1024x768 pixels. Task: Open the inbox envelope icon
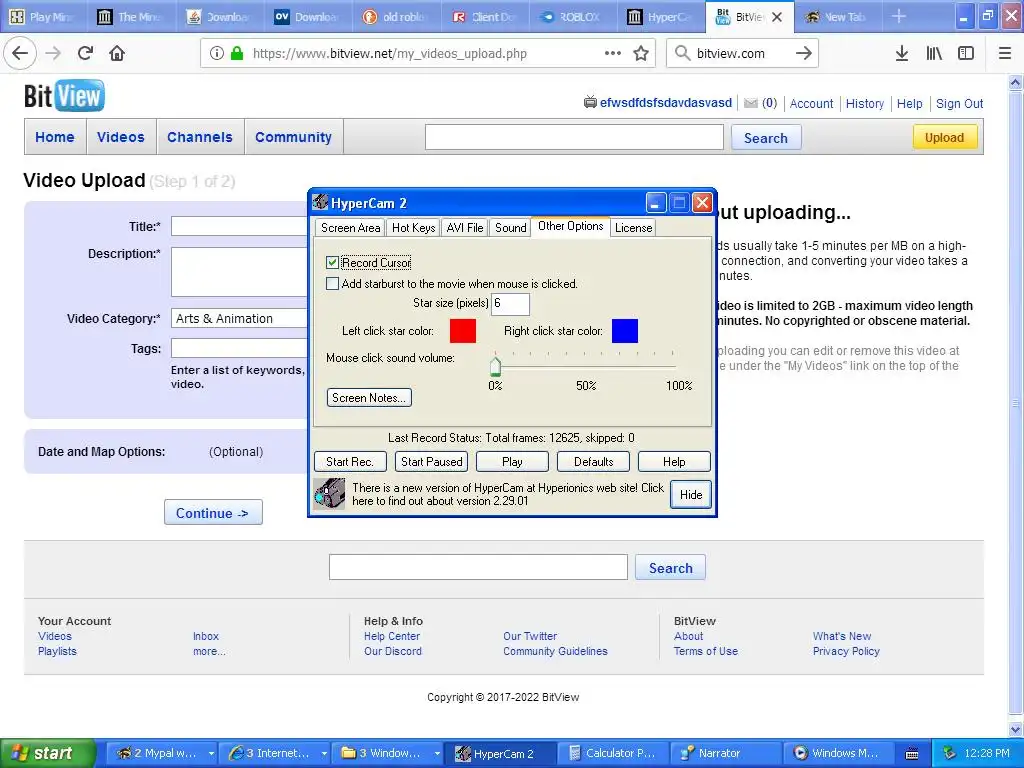(x=750, y=103)
